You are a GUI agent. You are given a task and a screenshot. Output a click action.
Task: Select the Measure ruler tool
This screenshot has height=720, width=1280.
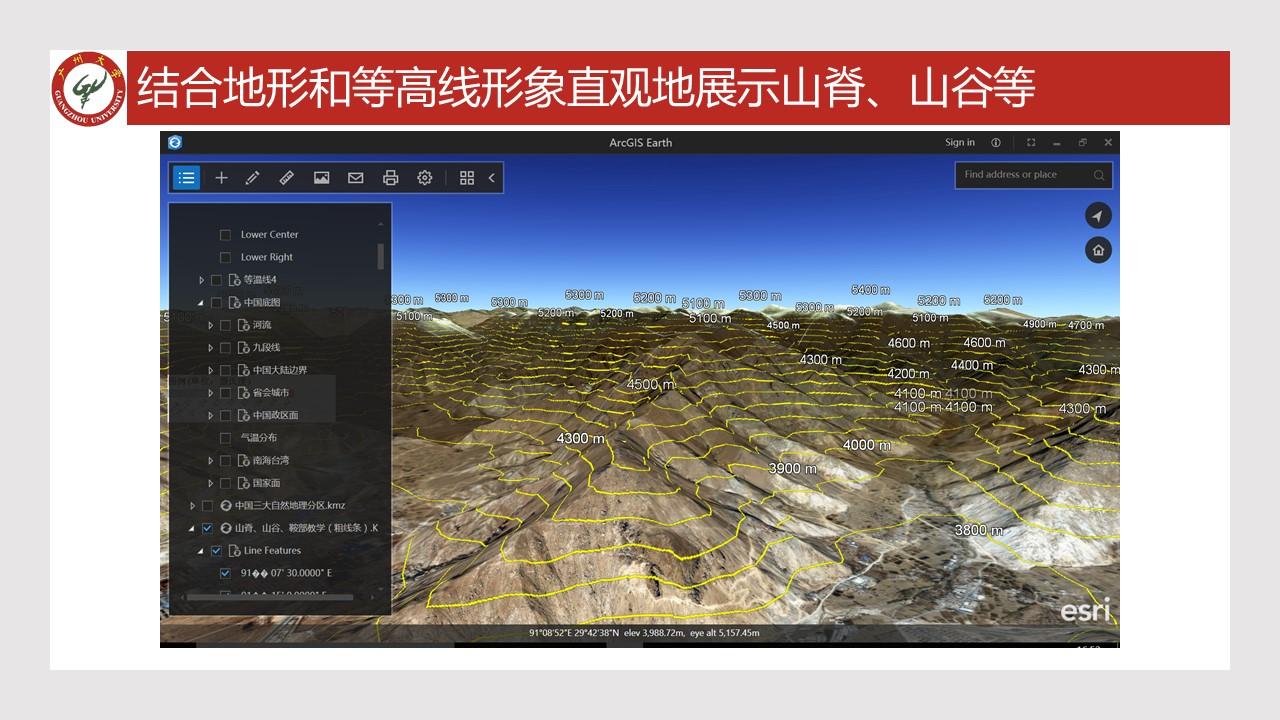(286, 178)
